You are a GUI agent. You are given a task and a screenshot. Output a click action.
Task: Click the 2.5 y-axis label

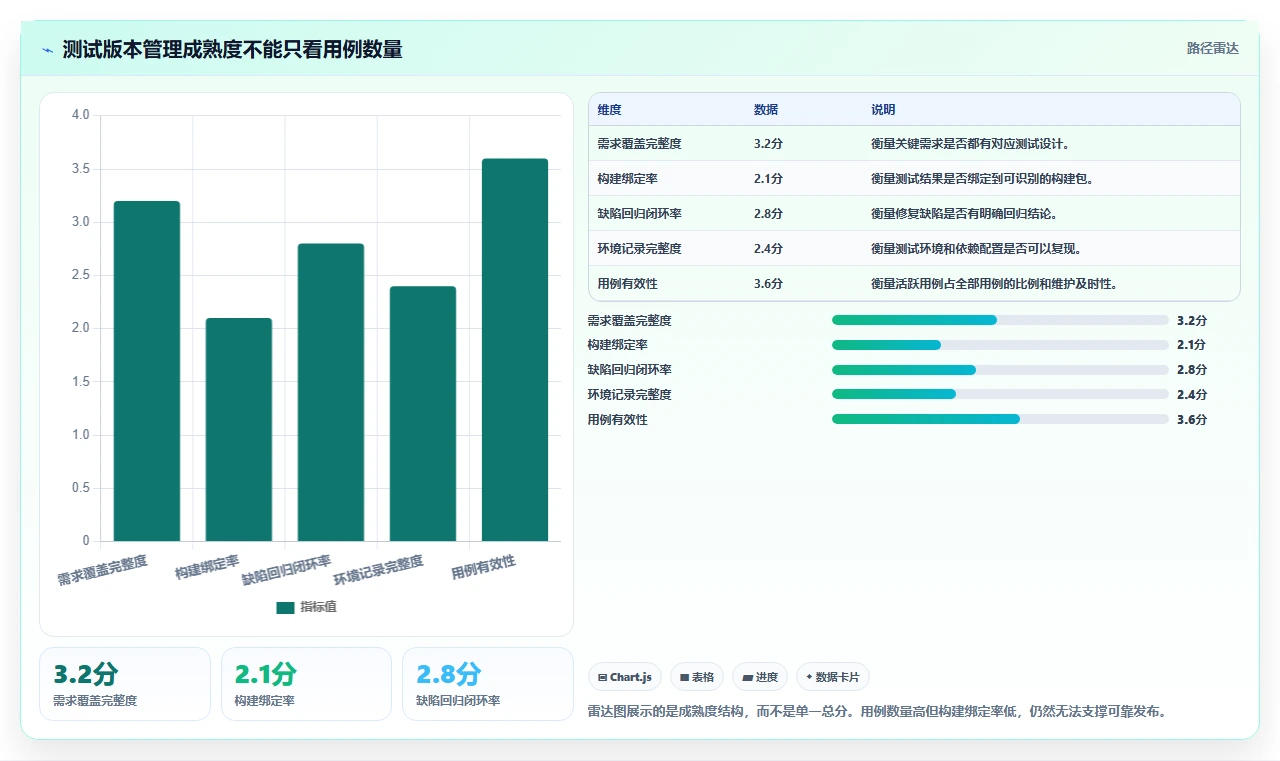click(81, 275)
